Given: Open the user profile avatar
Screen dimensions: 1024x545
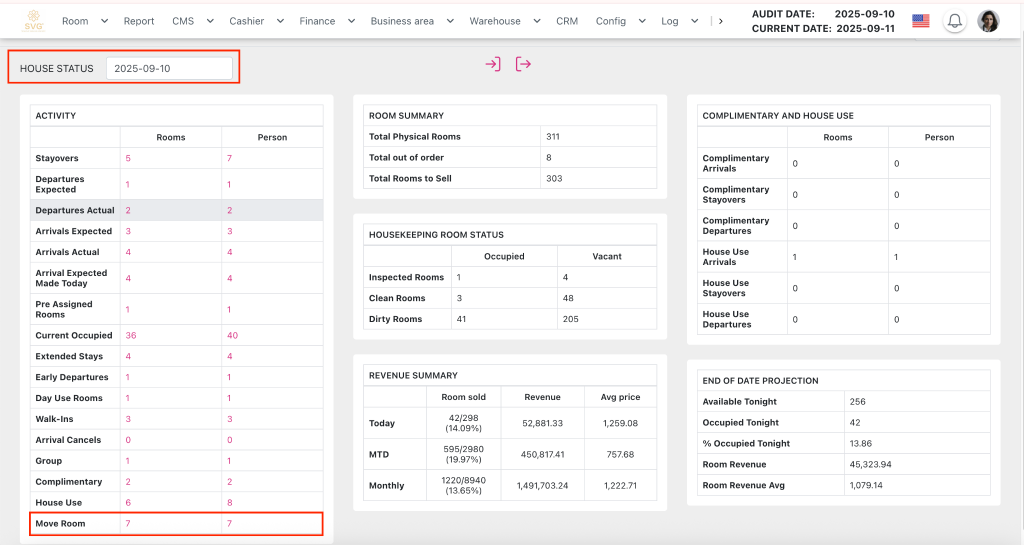Looking at the screenshot, I should point(988,21).
